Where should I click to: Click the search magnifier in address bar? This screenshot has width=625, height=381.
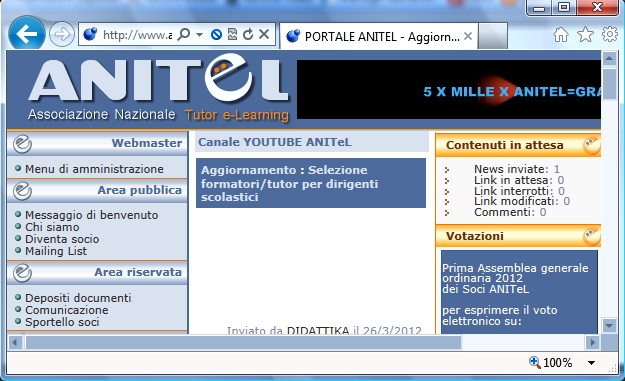point(184,35)
